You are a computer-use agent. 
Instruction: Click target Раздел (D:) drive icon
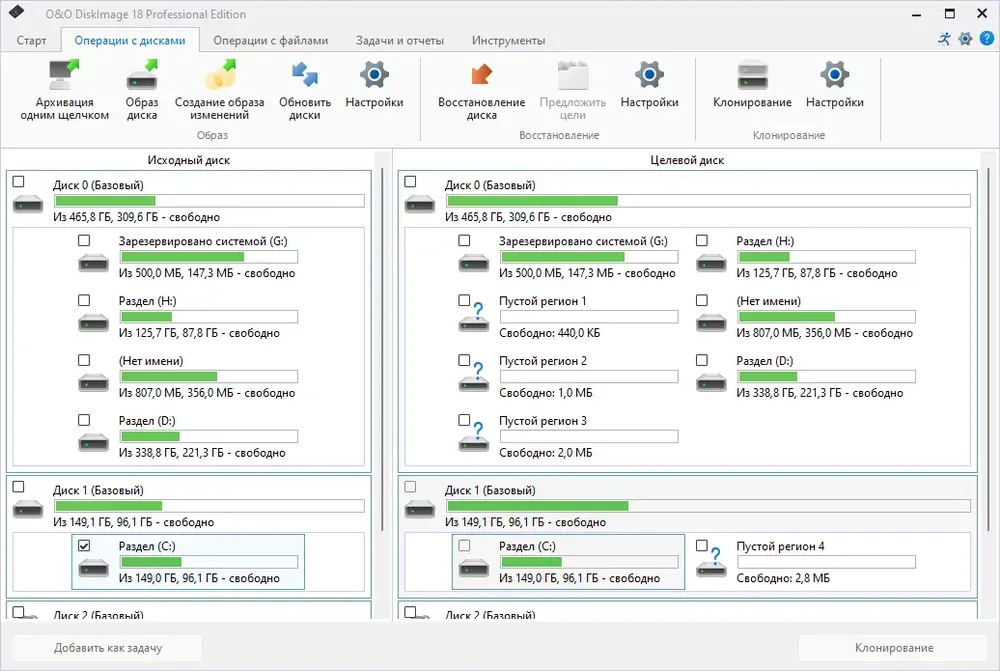click(711, 382)
